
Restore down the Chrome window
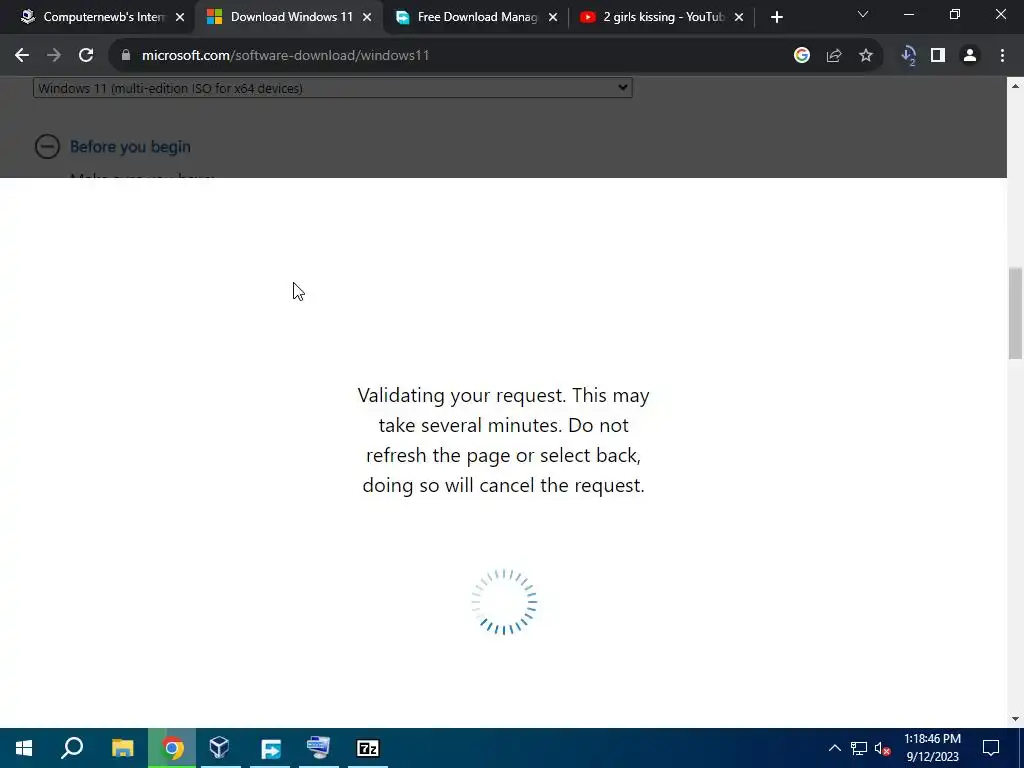(955, 14)
